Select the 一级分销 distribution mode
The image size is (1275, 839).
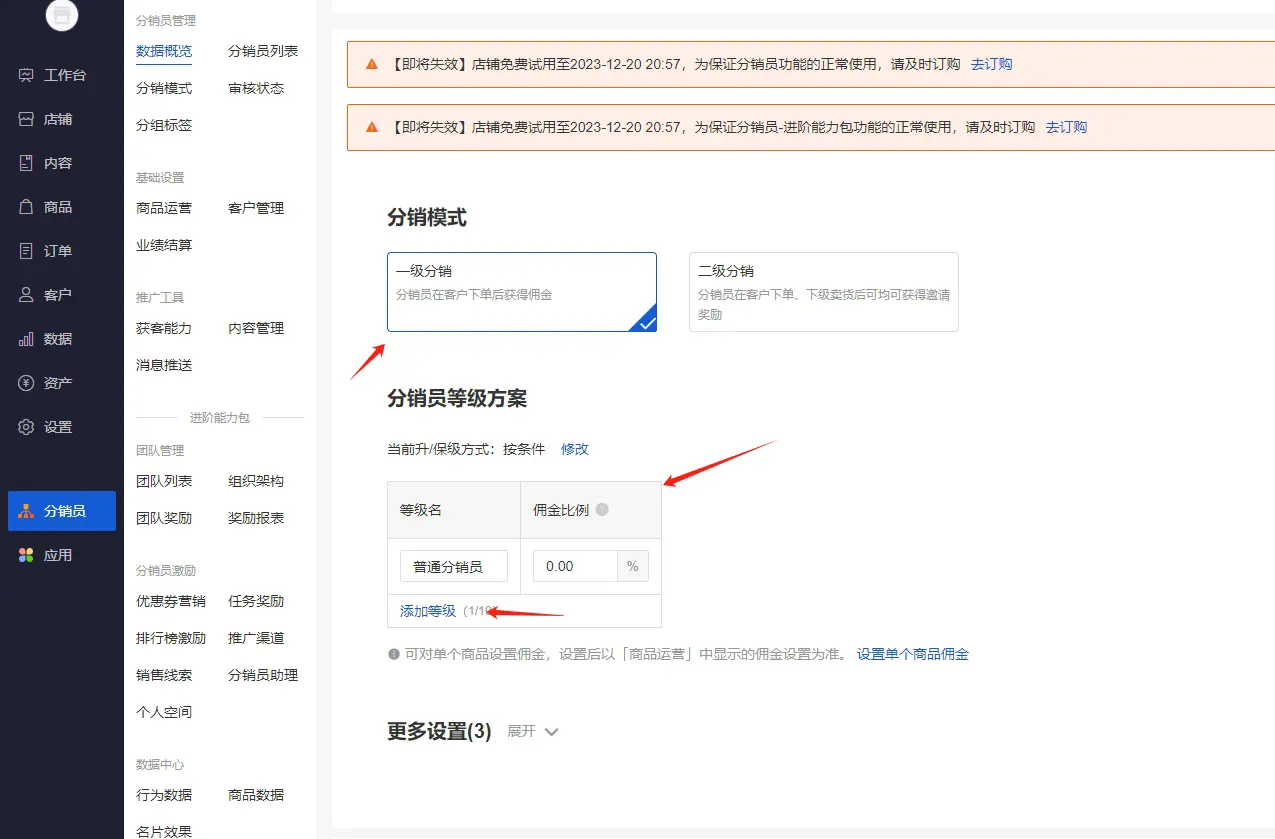pyautogui.click(x=521, y=291)
